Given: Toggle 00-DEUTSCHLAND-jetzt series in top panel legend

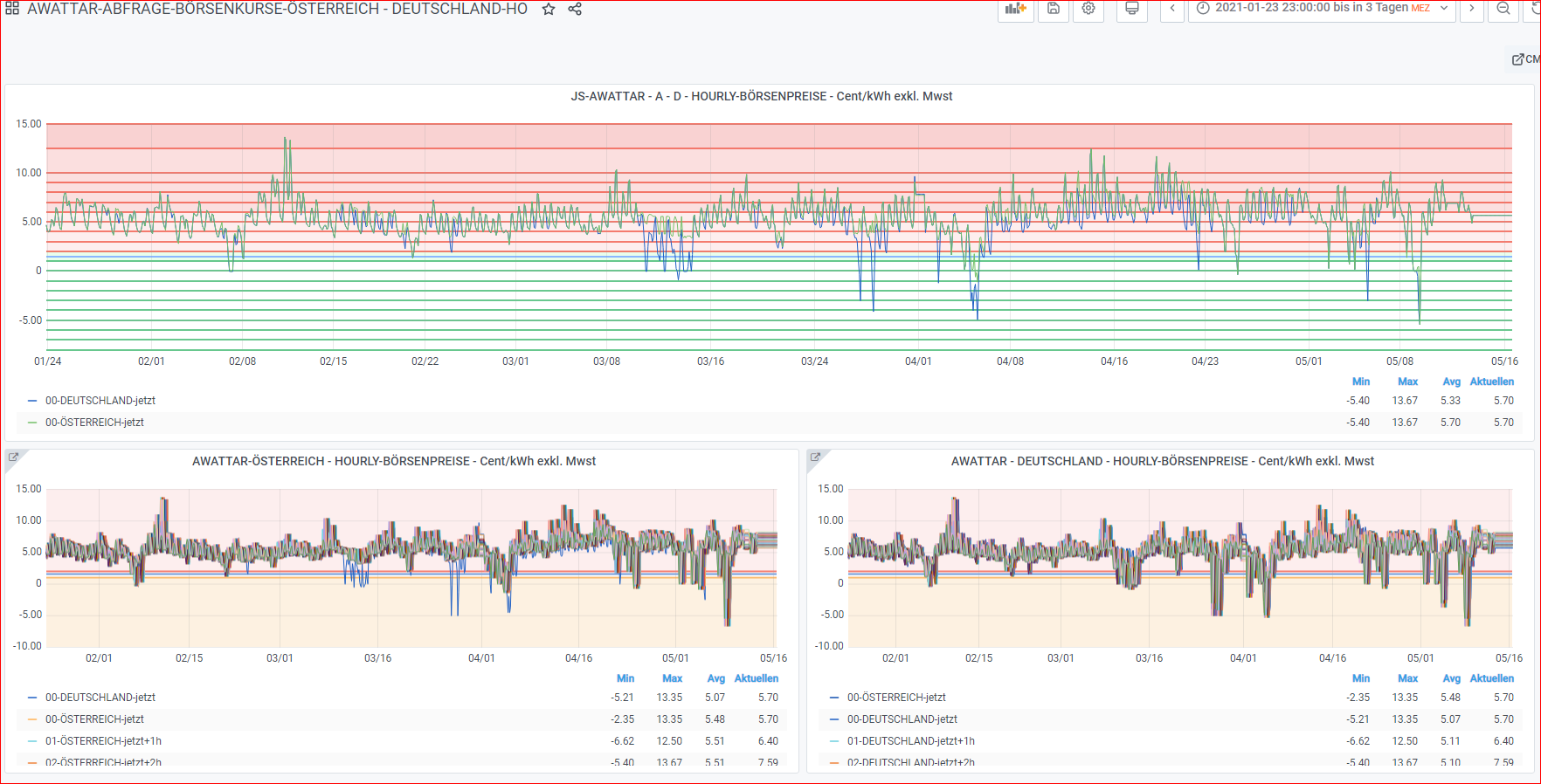Looking at the screenshot, I should pyautogui.click(x=100, y=401).
